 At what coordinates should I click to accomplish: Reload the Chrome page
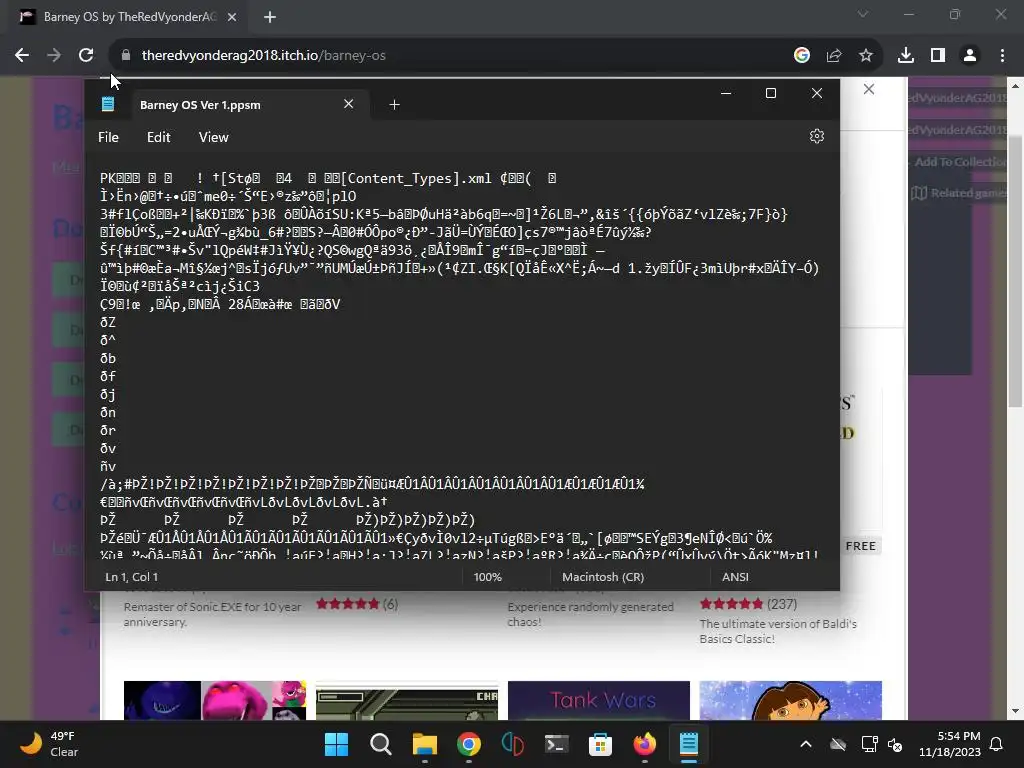coord(86,56)
